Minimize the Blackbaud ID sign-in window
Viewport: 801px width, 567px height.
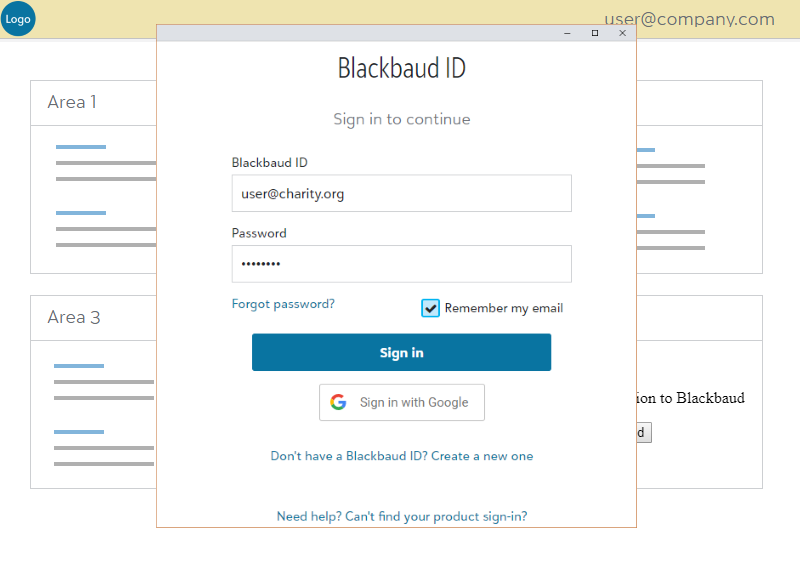pyautogui.click(x=567, y=33)
